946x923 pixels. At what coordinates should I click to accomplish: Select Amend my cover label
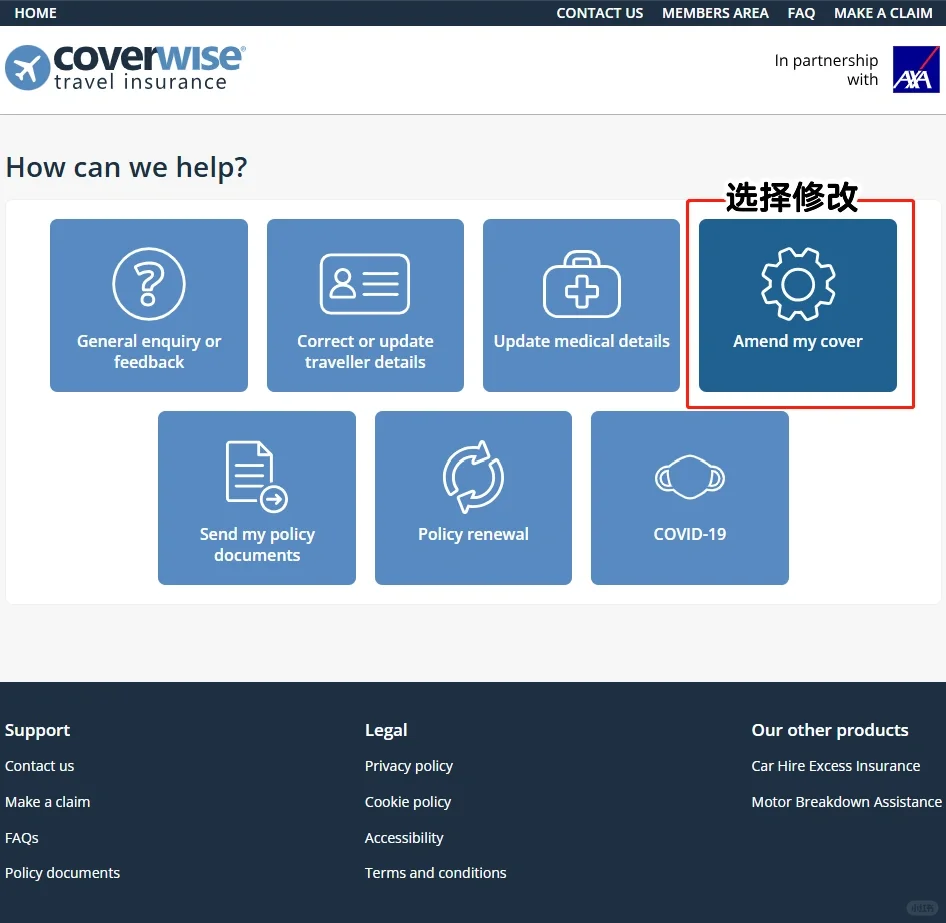click(x=798, y=341)
